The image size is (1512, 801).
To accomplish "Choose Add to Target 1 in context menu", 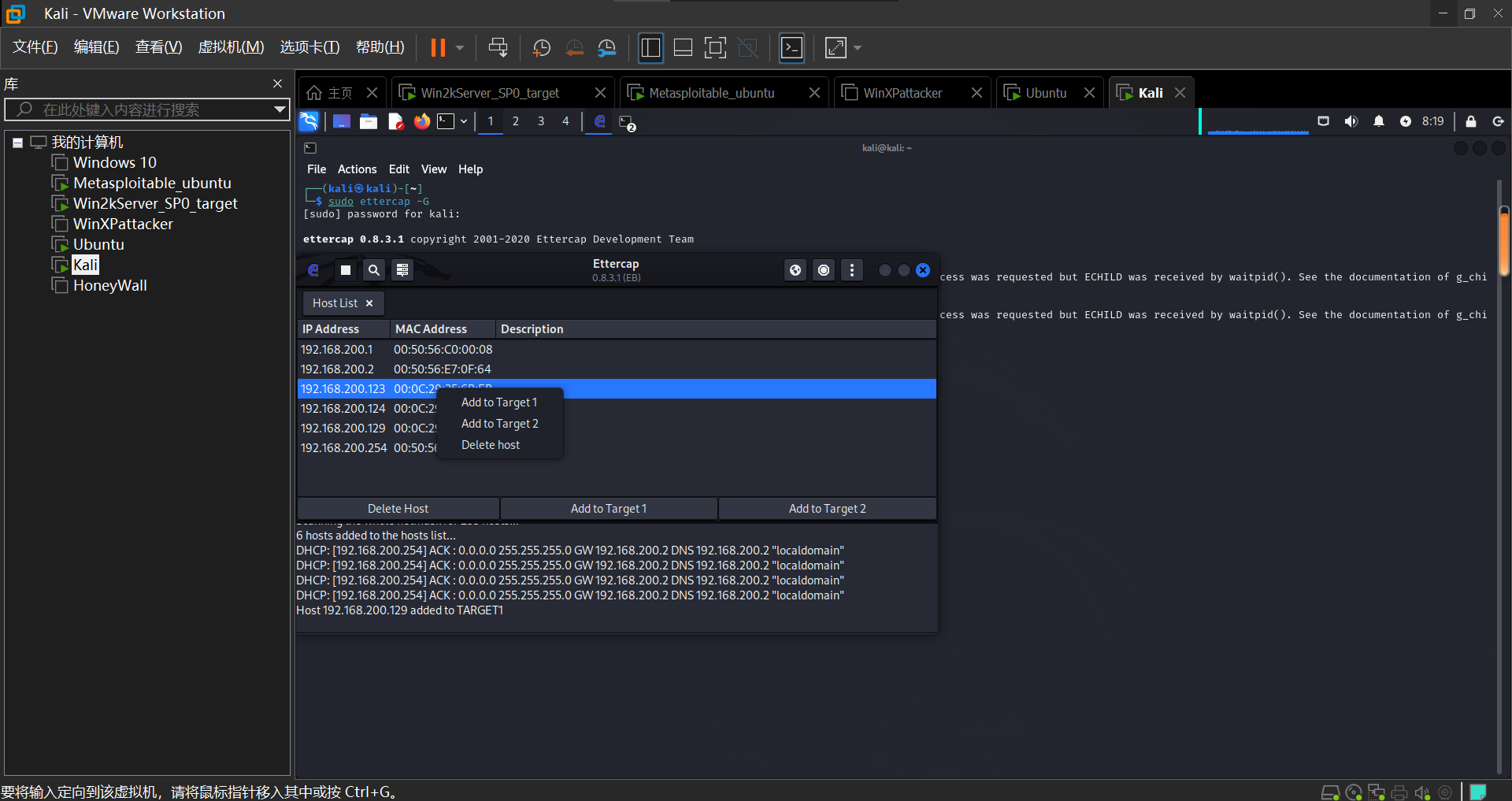I will 499,402.
